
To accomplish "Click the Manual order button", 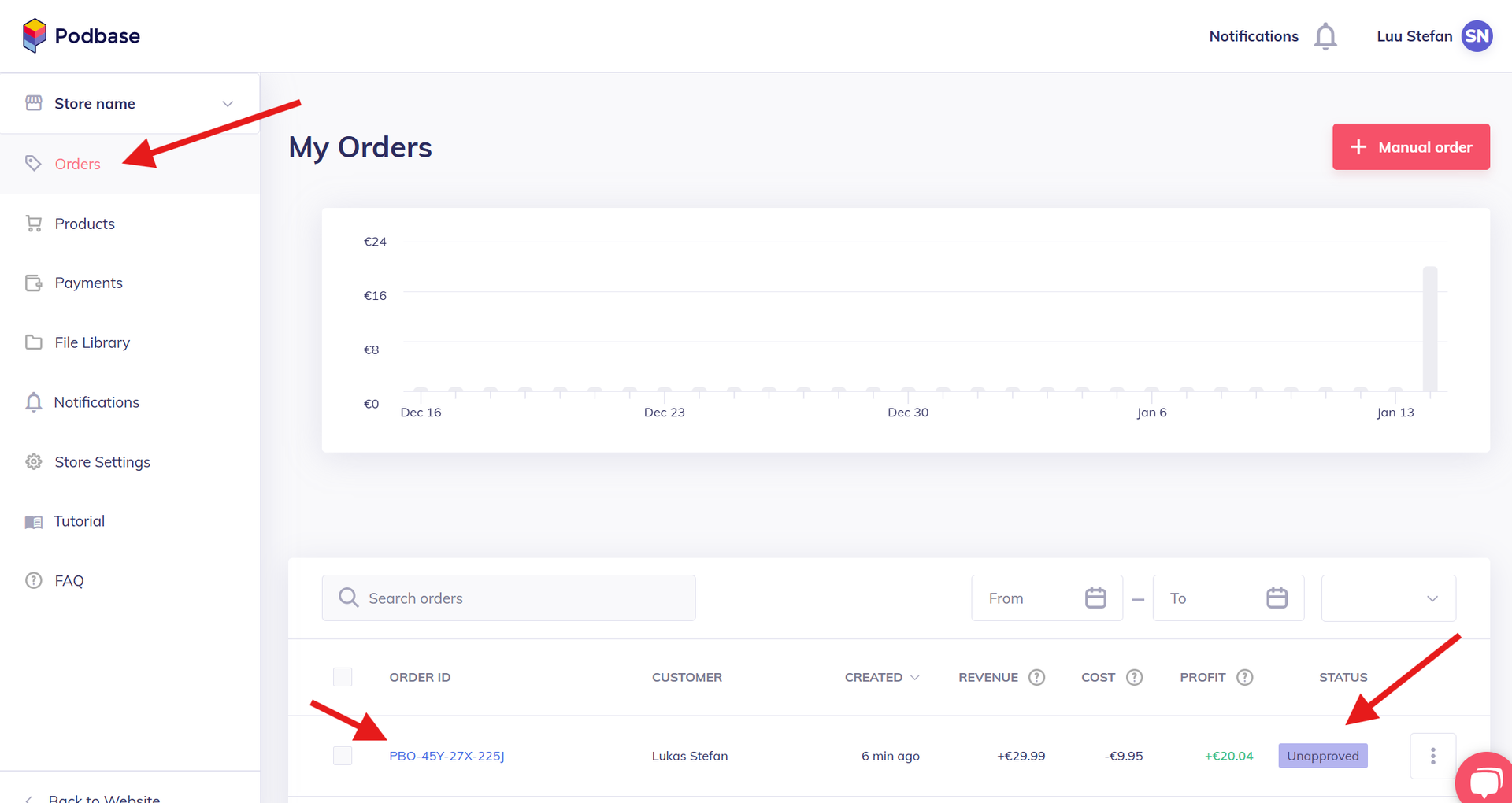I will coord(1410,147).
